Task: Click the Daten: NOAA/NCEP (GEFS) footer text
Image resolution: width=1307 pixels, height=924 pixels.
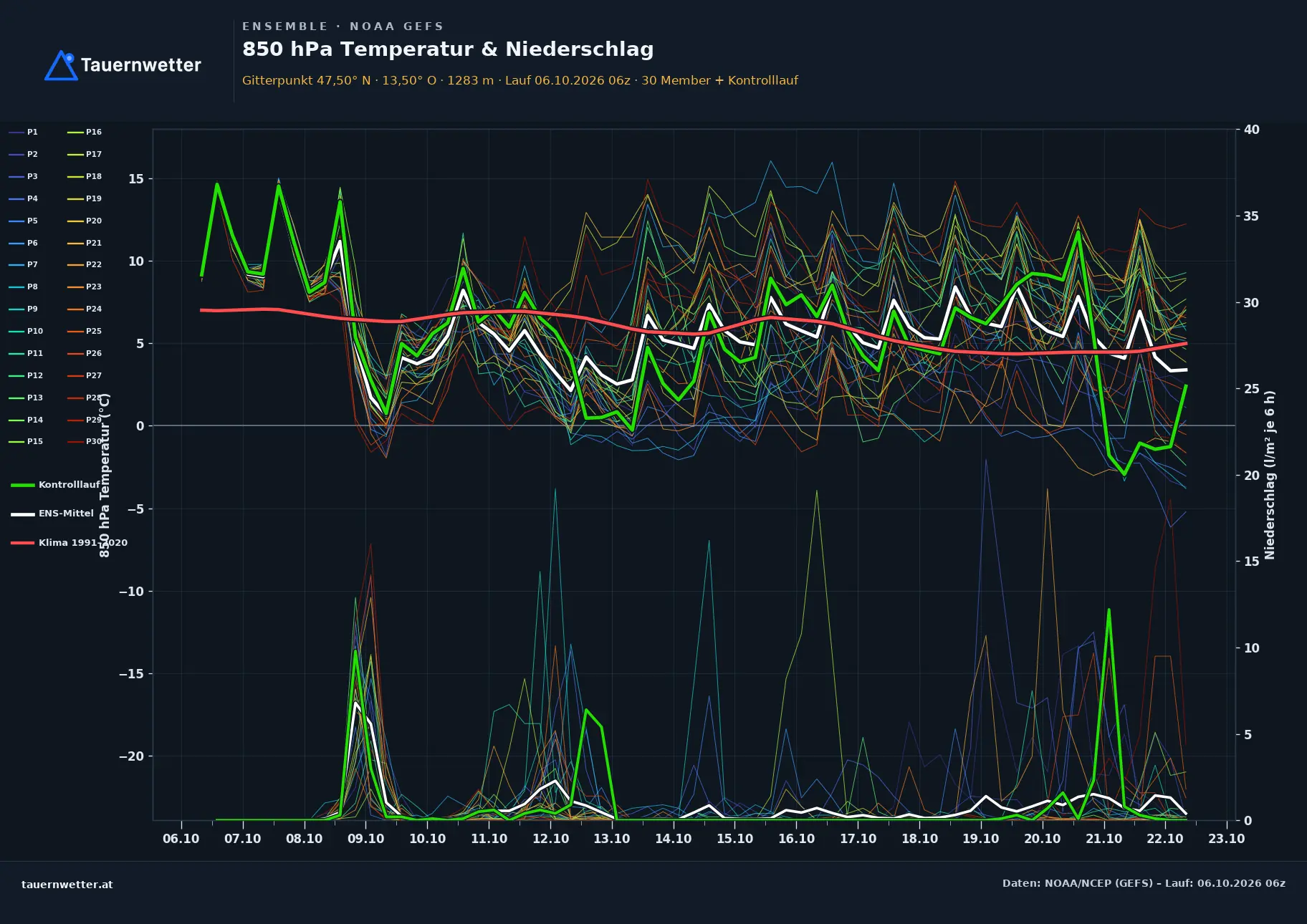Action: pos(1144,883)
